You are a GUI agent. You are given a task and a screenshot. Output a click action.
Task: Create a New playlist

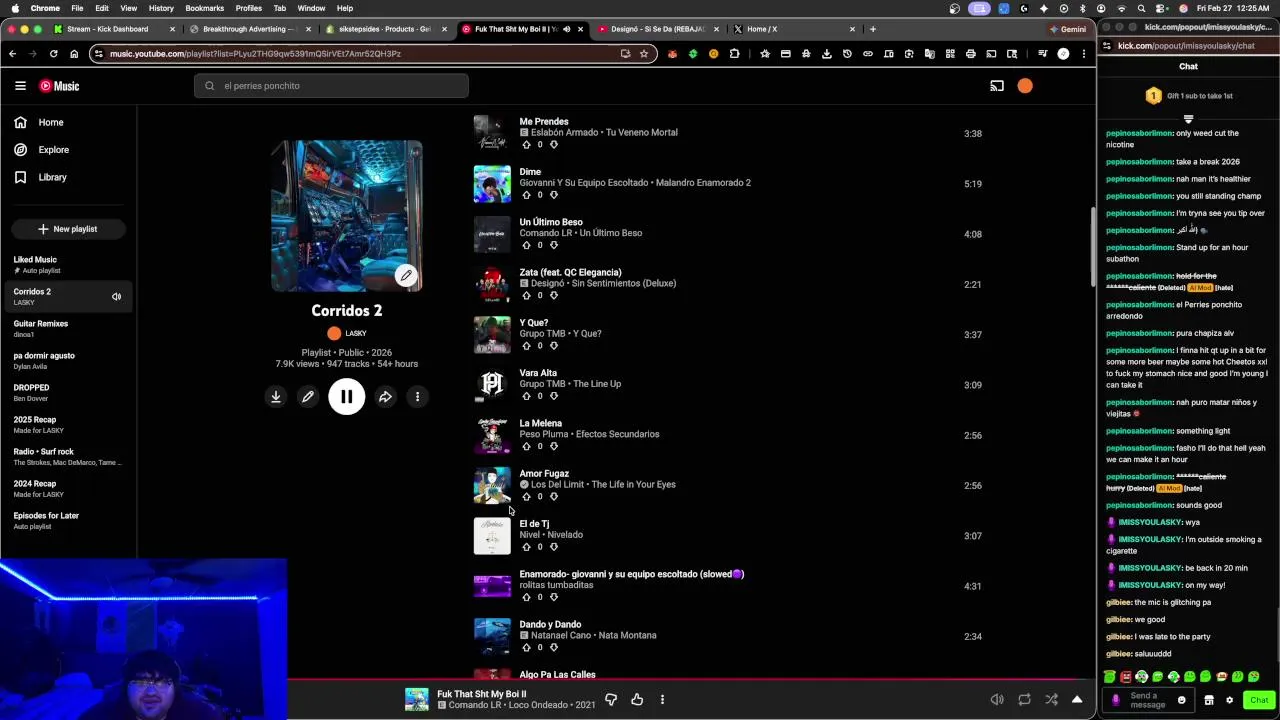pyautogui.click(x=68, y=229)
